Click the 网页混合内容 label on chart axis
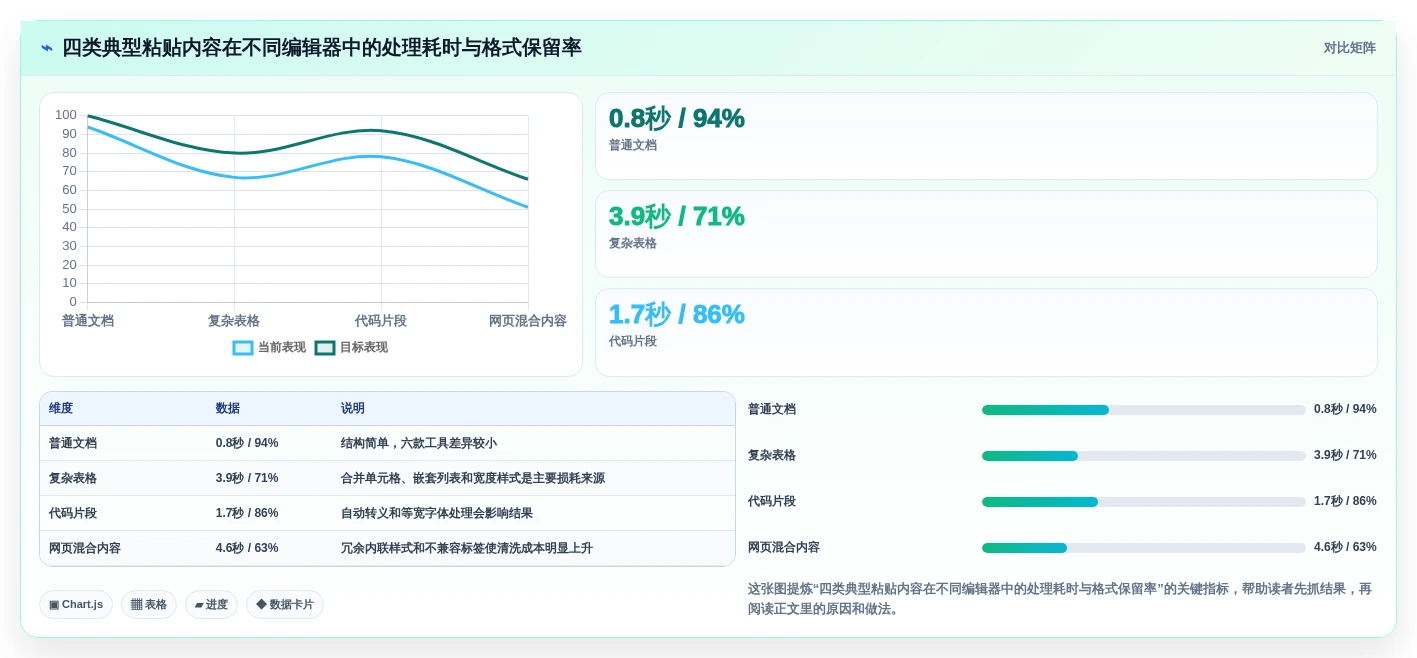This screenshot has height=658, width=1417. pos(528,321)
